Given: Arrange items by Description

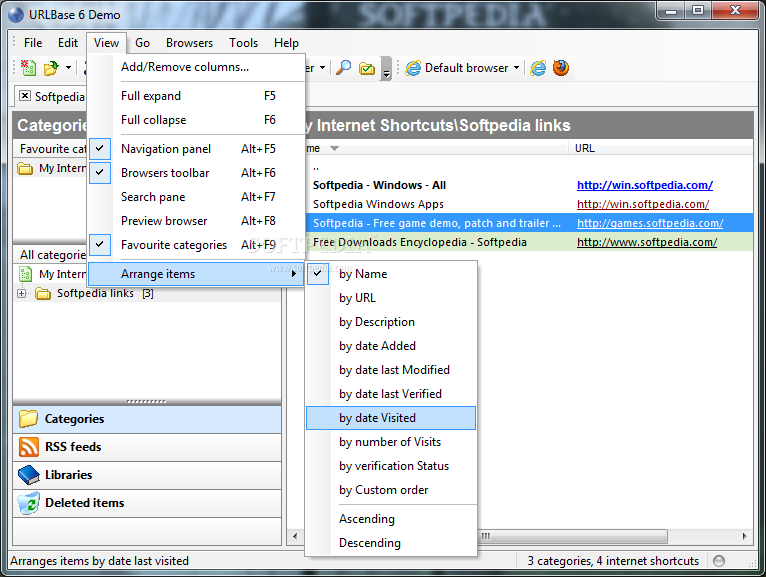Looking at the screenshot, I should pyautogui.click(x=391, y=322).
